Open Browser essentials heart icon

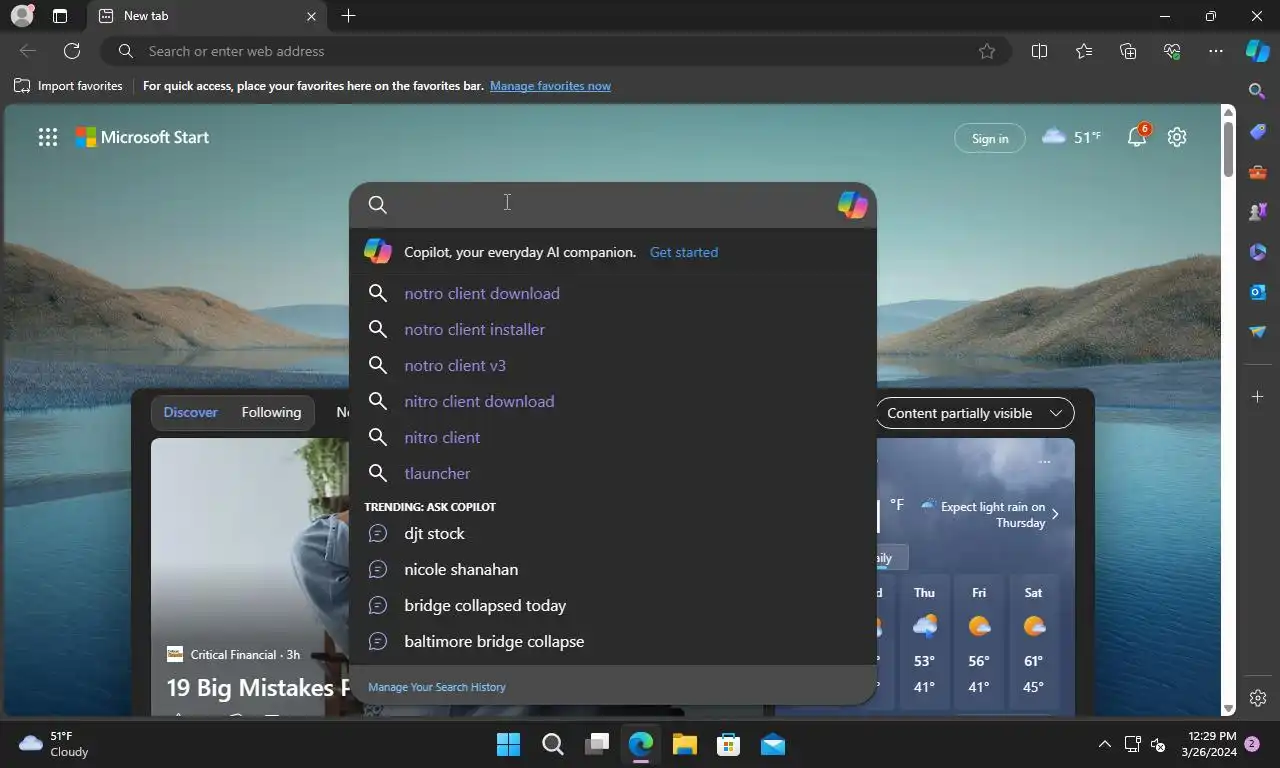1172,51
